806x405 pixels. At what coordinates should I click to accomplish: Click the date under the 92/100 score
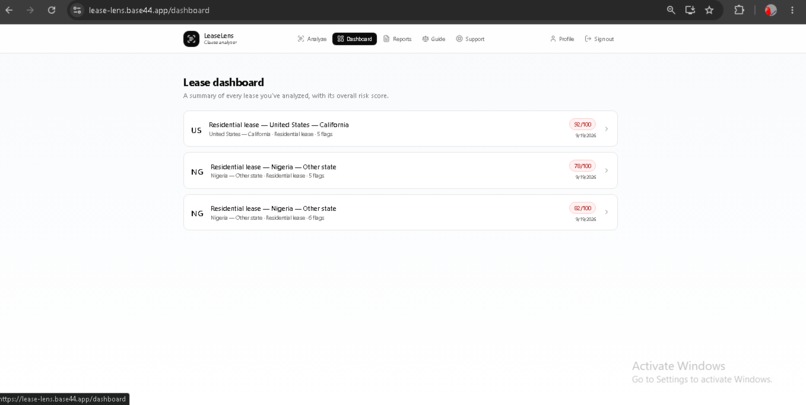[x=585, y=136]
